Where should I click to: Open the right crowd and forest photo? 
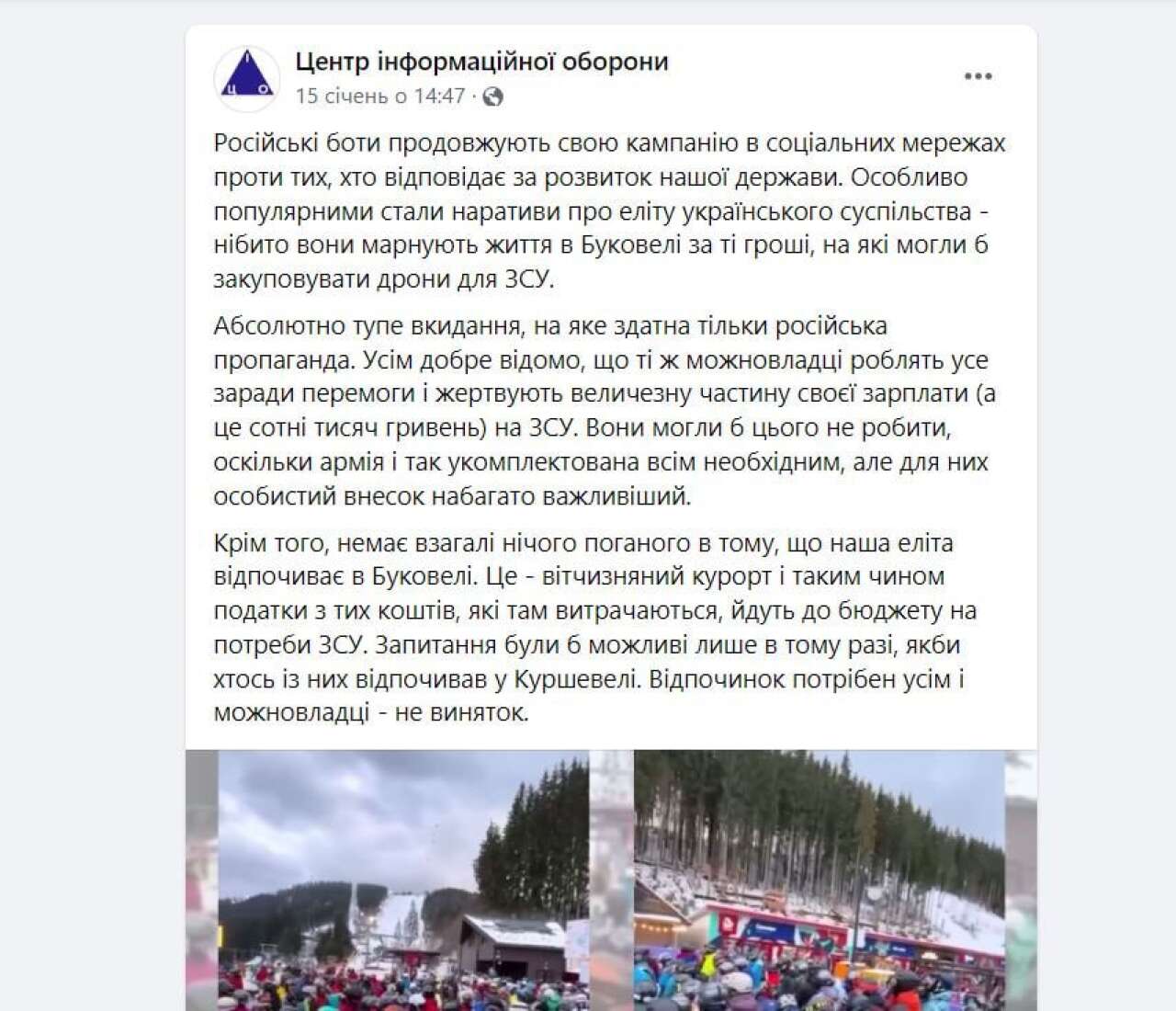820,880
